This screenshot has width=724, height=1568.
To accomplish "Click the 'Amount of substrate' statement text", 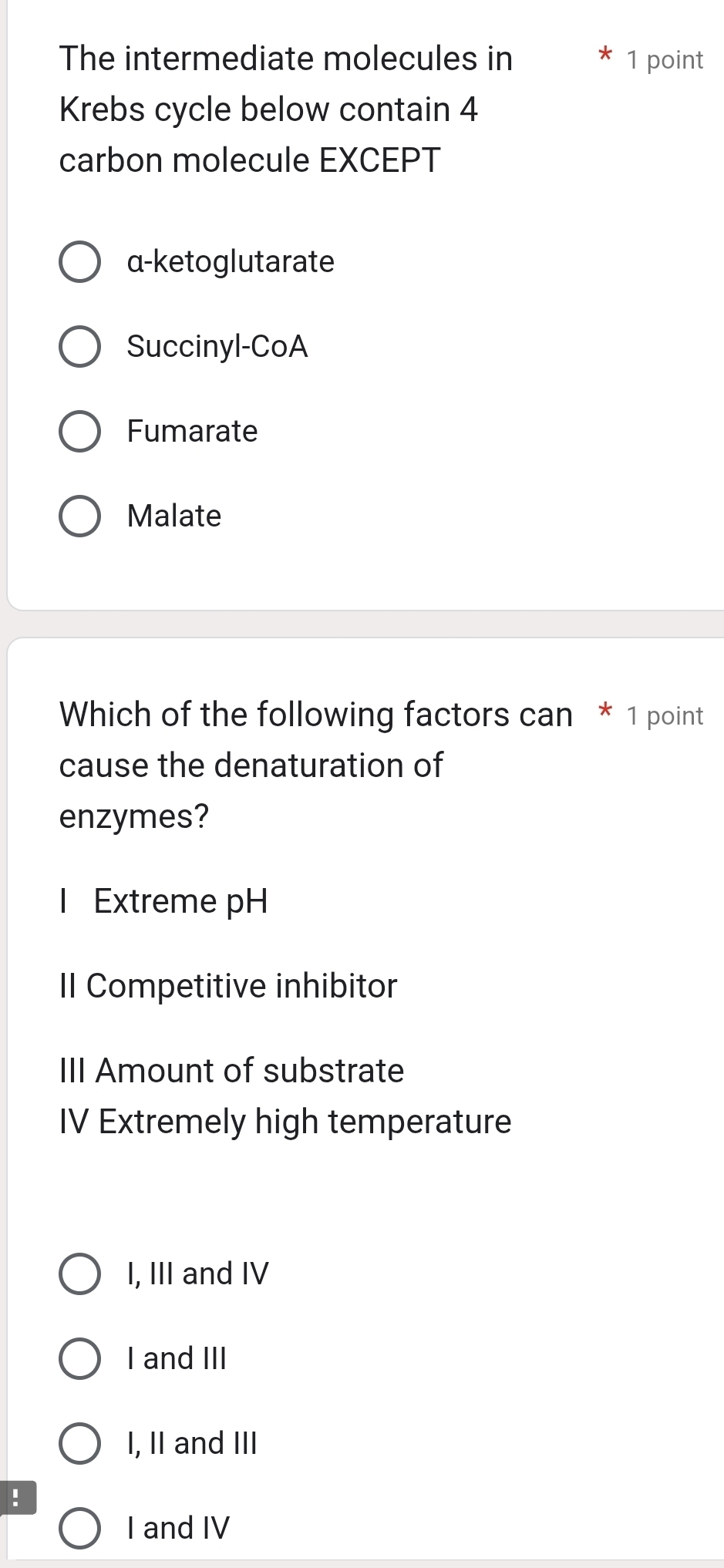I will (231, 1070).
